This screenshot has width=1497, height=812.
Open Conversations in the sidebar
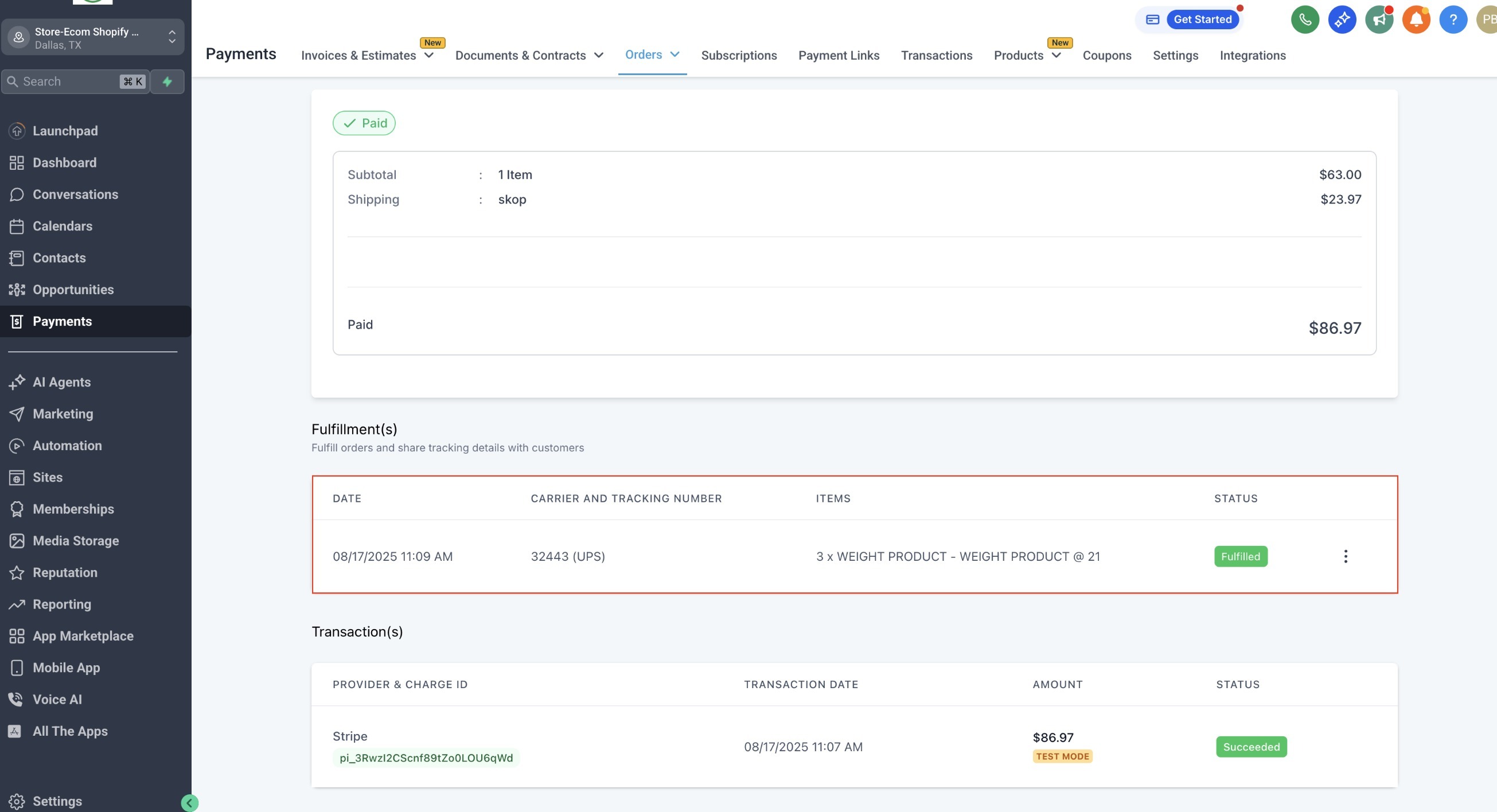(75, 194)
